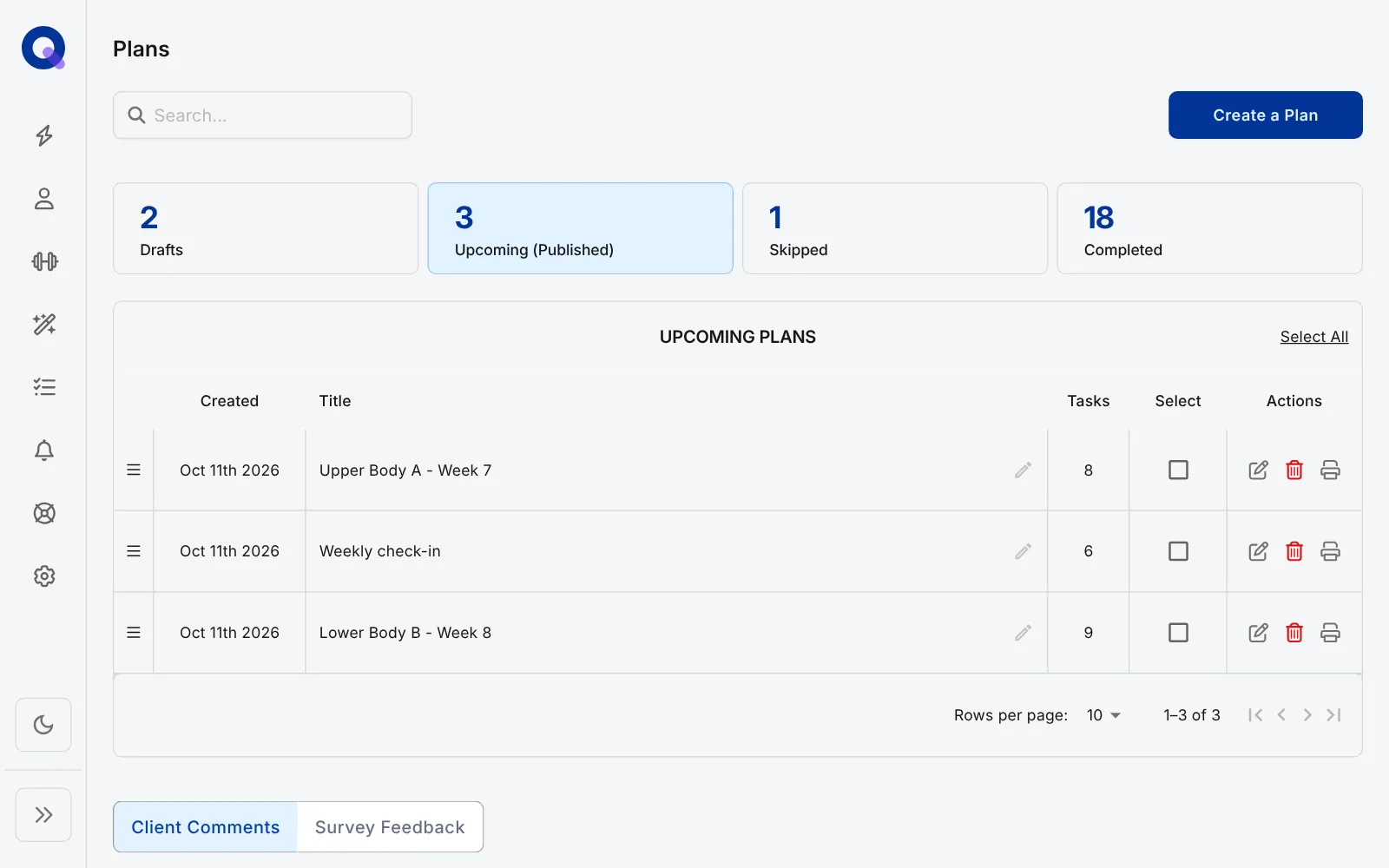This screenshot has height=868, width=1389.
Task: Go to the next page of plans
Action: coord(1307,715)
